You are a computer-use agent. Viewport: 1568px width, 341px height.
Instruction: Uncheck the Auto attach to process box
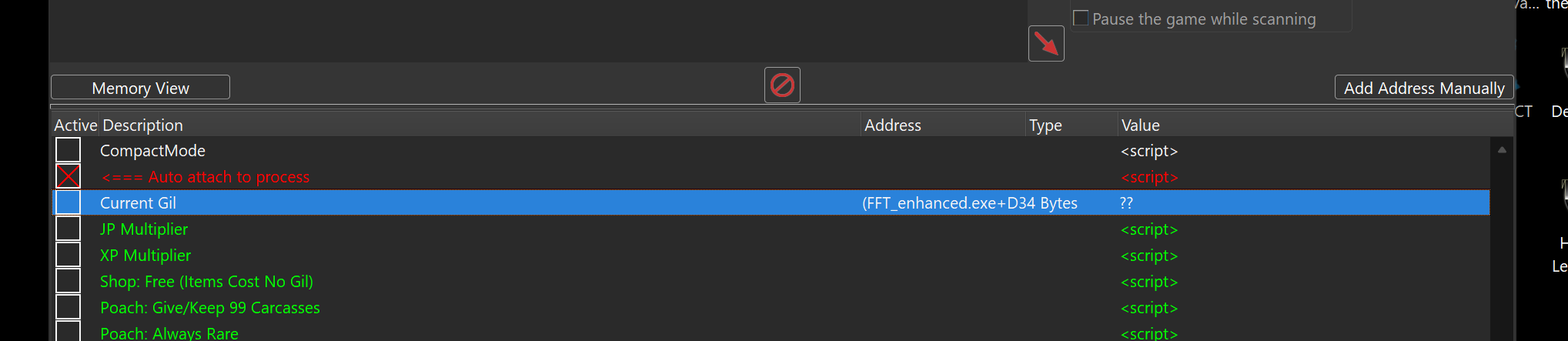pyautogui.click(x=69, y=177)
